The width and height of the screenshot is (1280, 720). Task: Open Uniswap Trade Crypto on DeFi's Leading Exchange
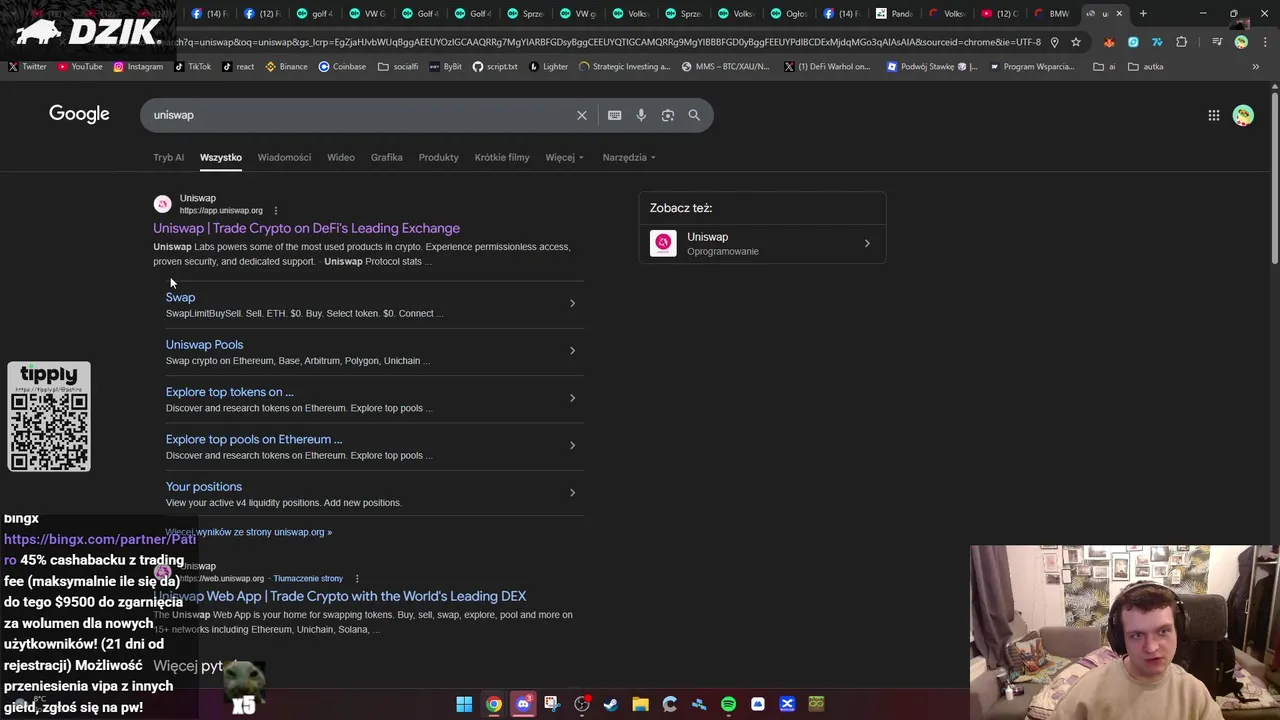(306, 228)
